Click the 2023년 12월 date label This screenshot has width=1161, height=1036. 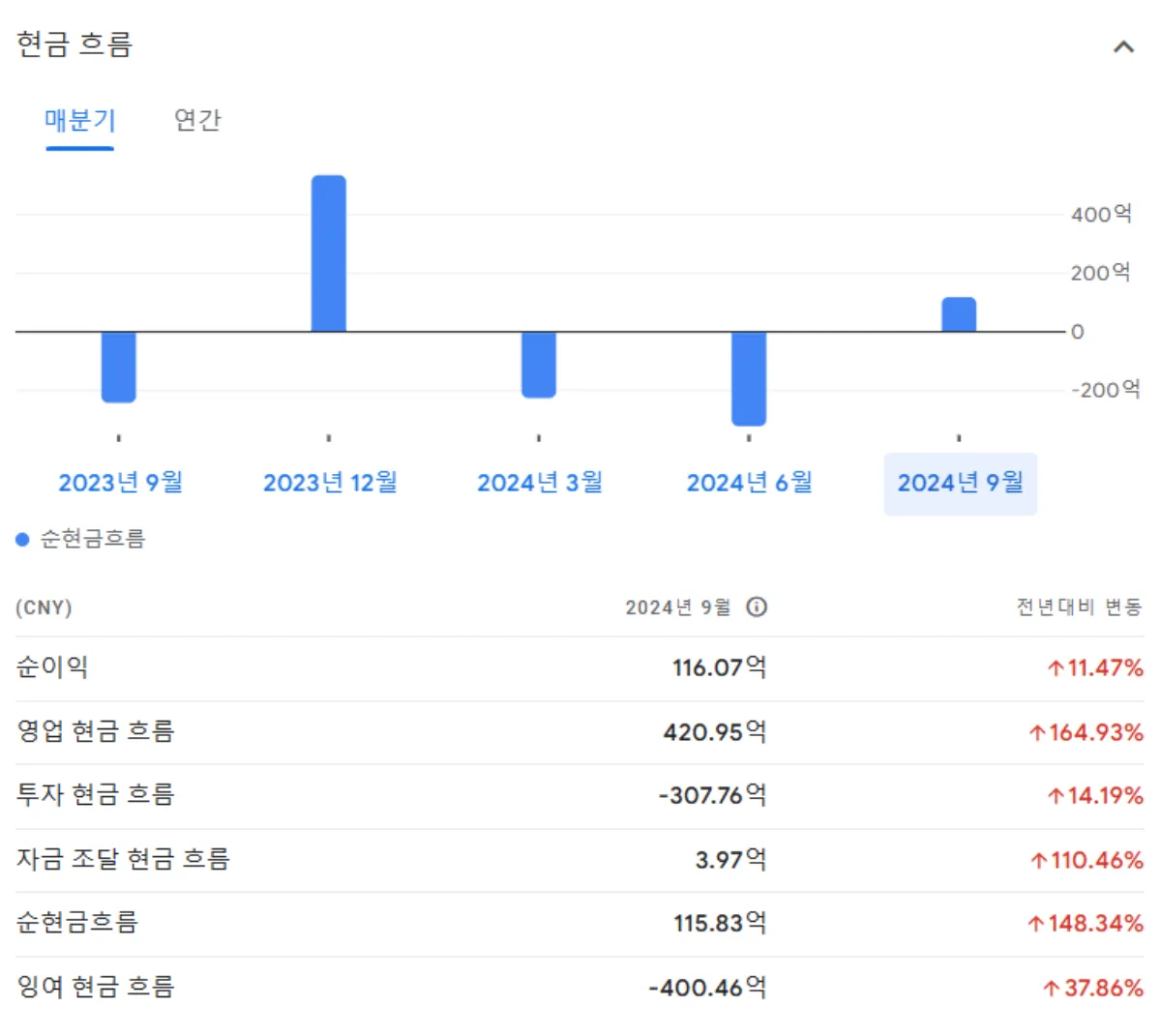click(330, 482)
